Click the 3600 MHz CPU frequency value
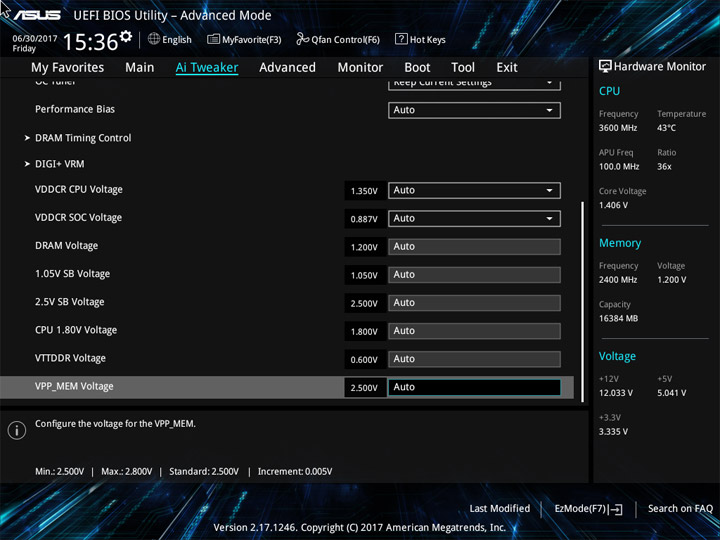The width and height of the screenshot is (720, 540). [x=618, y=128]
